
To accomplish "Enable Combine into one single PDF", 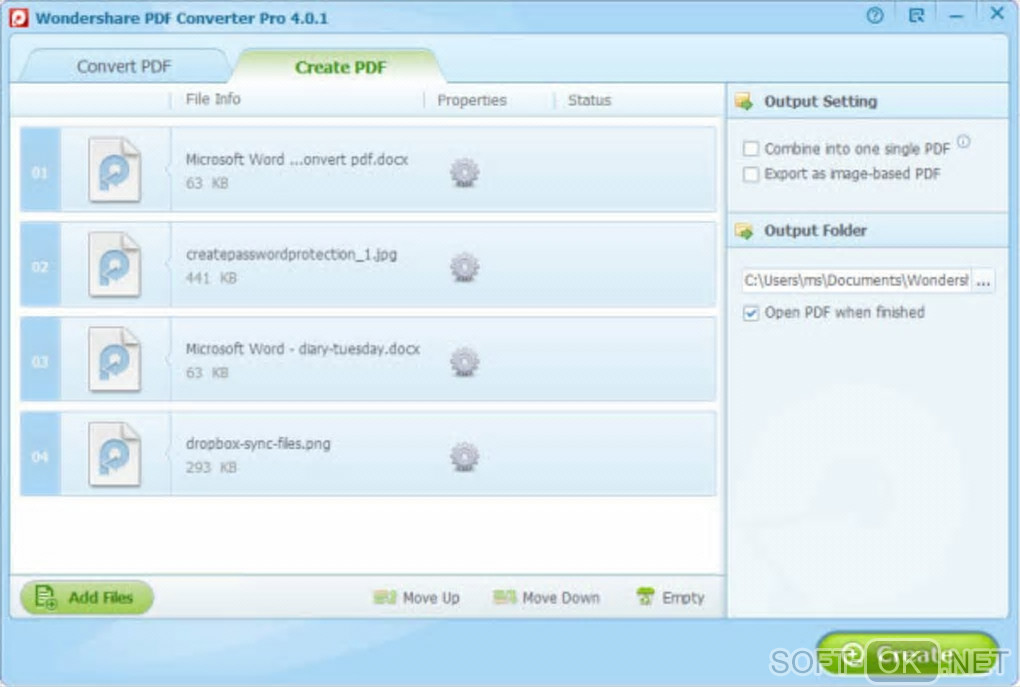I will 751,149.
